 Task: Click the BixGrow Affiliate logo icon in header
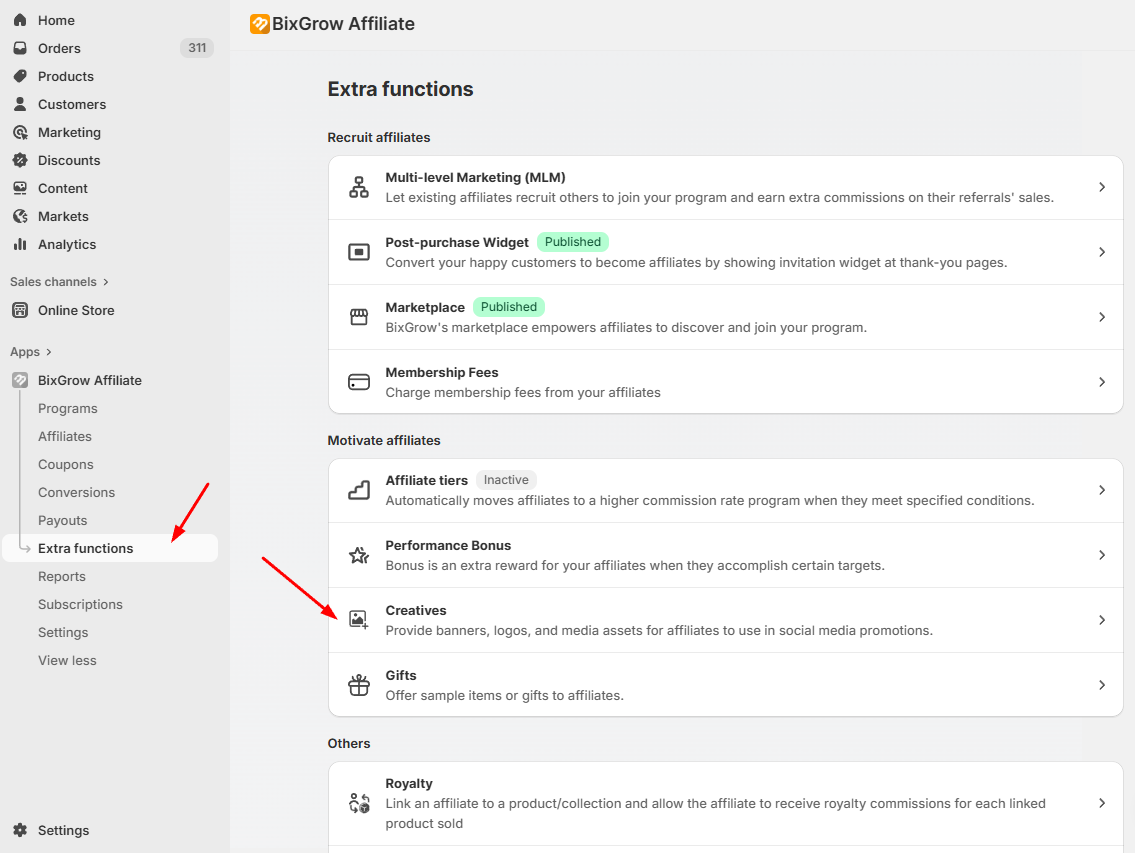coord(260,24)
